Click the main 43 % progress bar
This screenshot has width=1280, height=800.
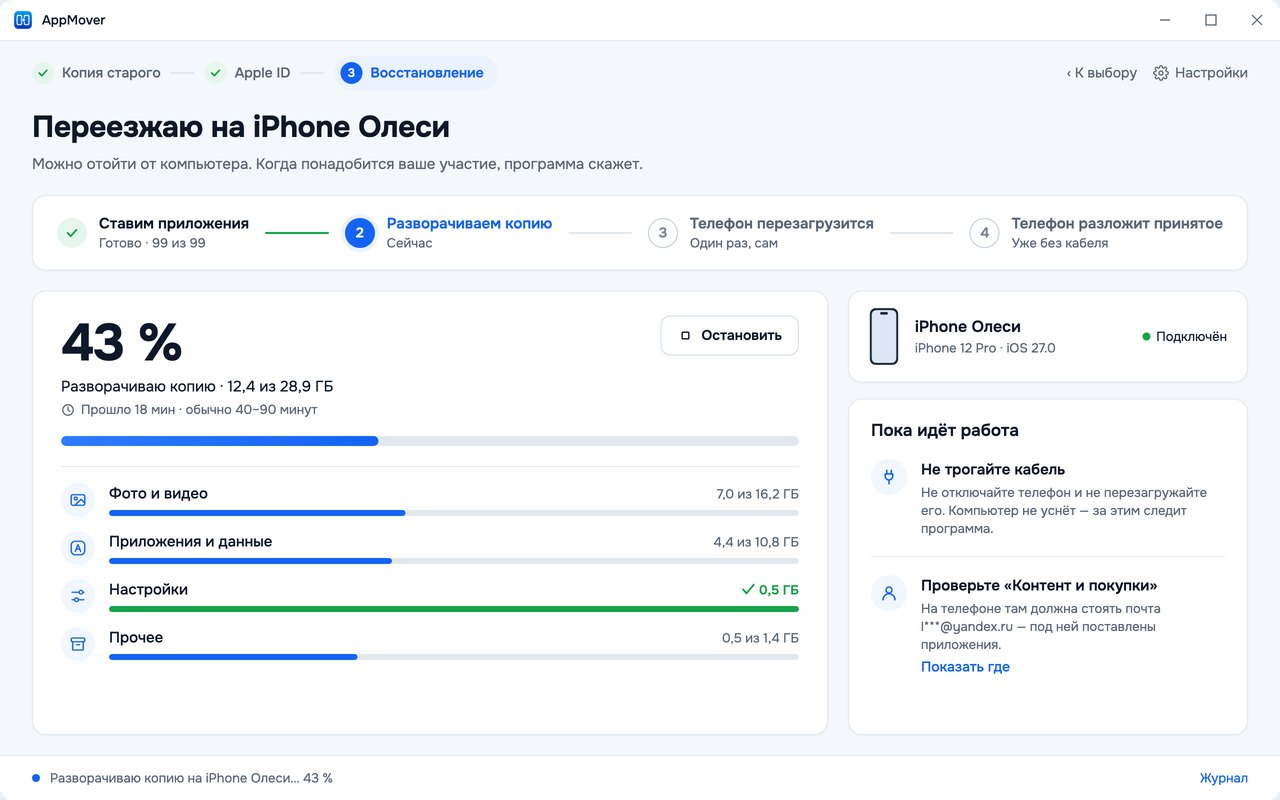pos(430,441)
